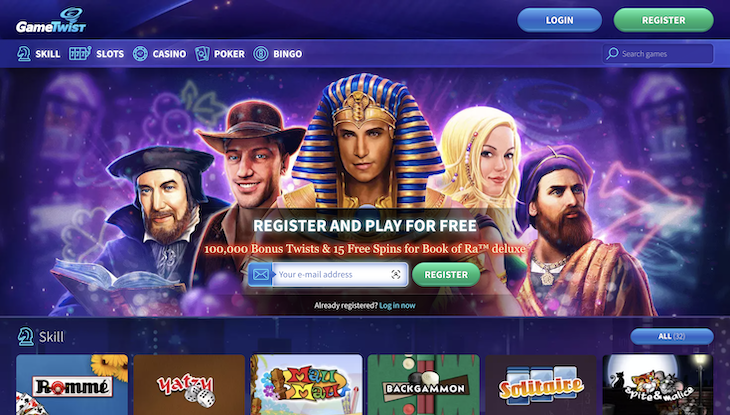
Task: Click the green REGISTER button in the header
Action: pyautogui.click(x=663, y=20)
